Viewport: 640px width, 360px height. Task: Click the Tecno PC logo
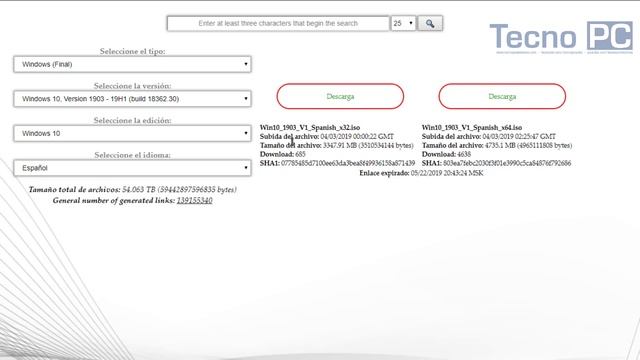pos(561,38)
